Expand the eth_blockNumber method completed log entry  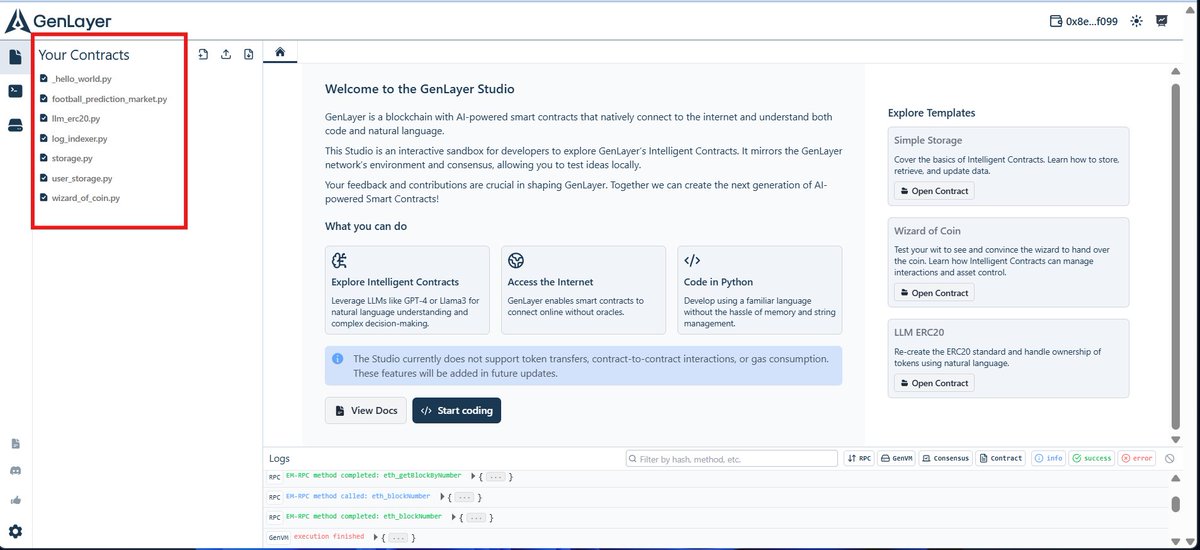coord(453,517)
